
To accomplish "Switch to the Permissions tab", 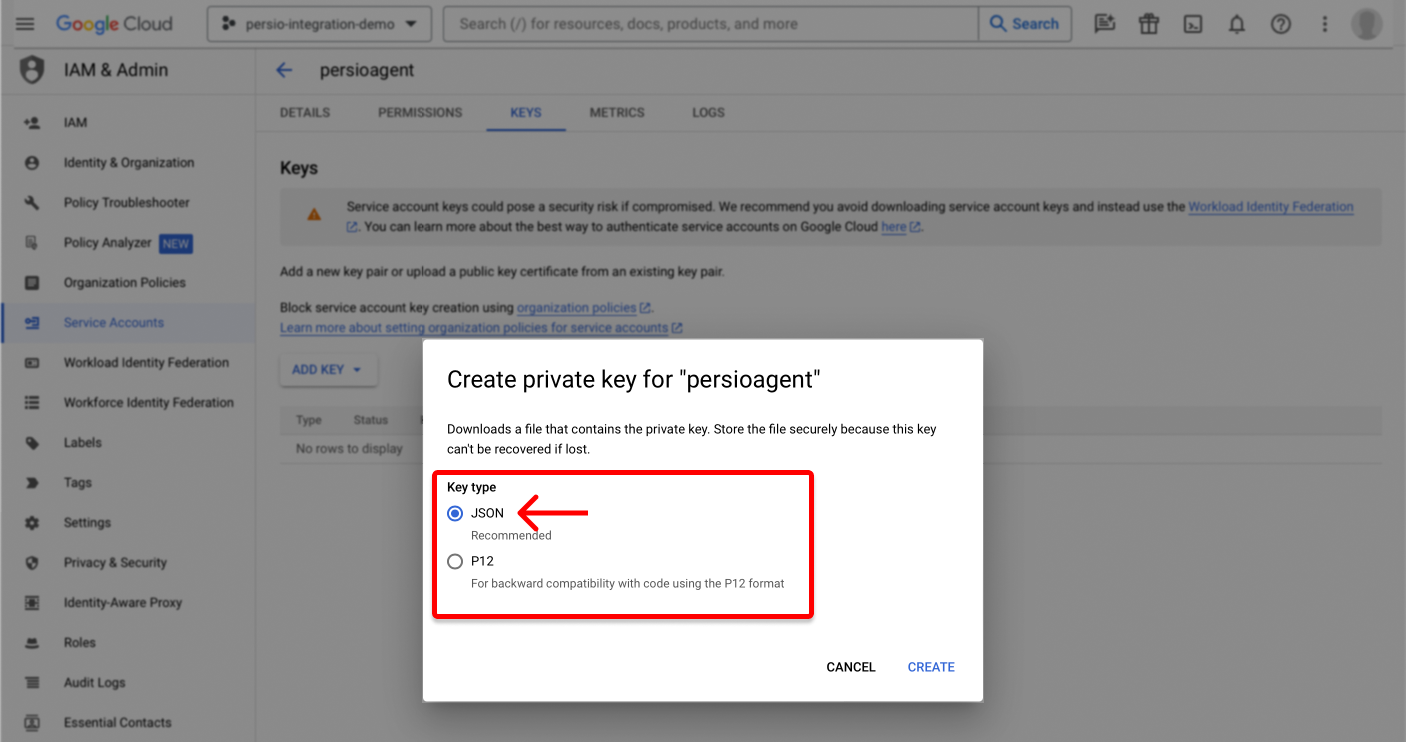I will tap(420, 113).
